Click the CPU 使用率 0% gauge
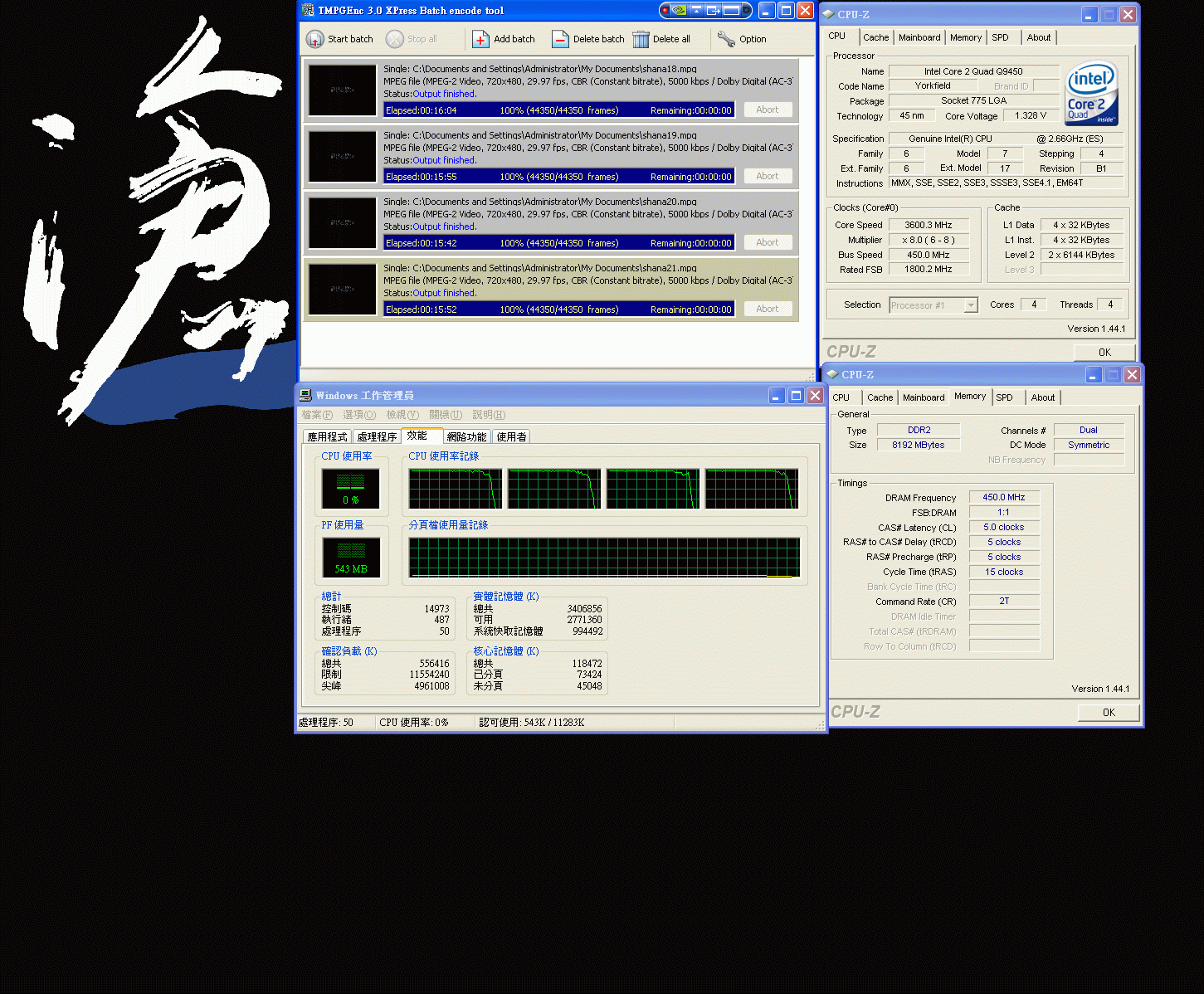Viewport: 1204px width, 994px height. pos(350,489)
